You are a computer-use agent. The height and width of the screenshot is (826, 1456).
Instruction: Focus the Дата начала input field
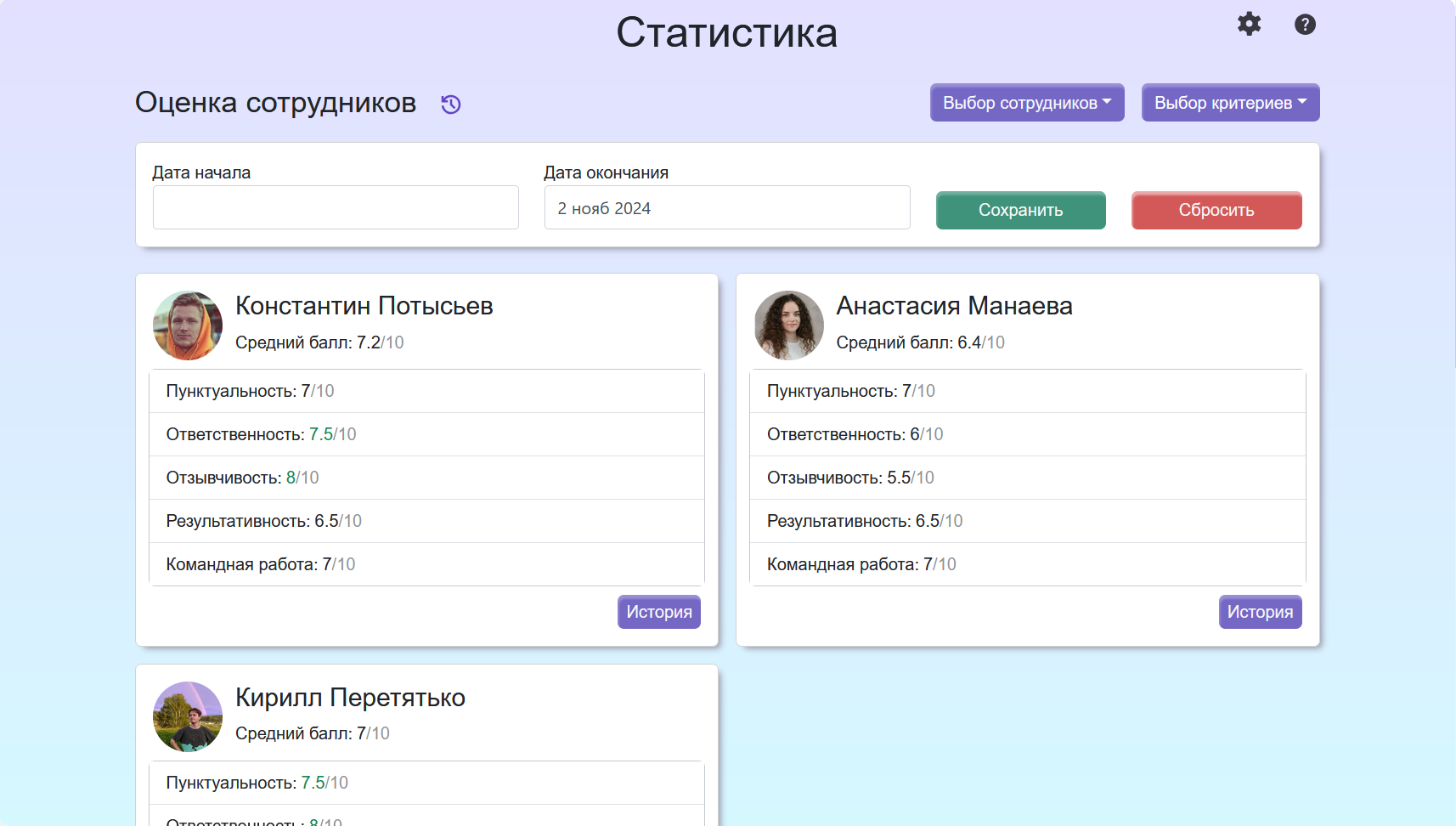[x=336, y=207]
